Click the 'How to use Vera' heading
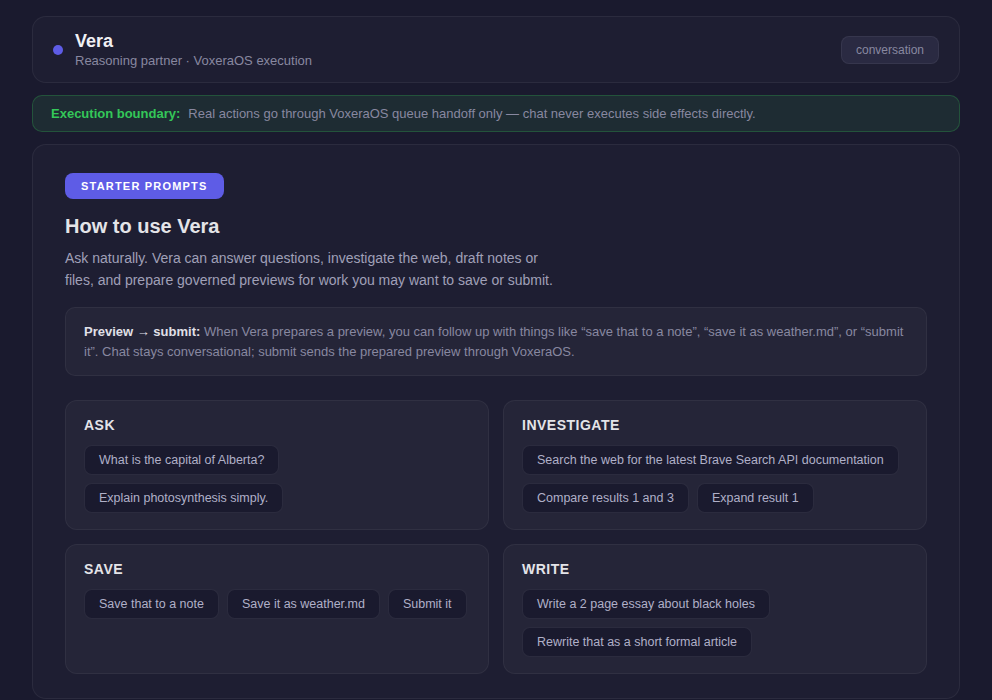The height and width of the screenshot is (700, 992). click(x=142, y=227)
